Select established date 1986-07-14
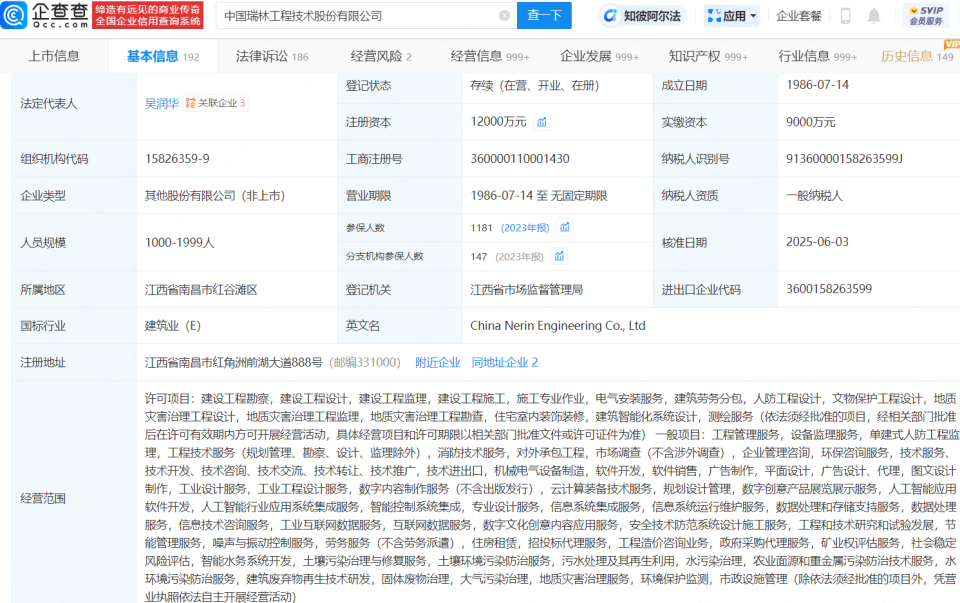Screen dimensions: 960x603 (x=817, y=84)
